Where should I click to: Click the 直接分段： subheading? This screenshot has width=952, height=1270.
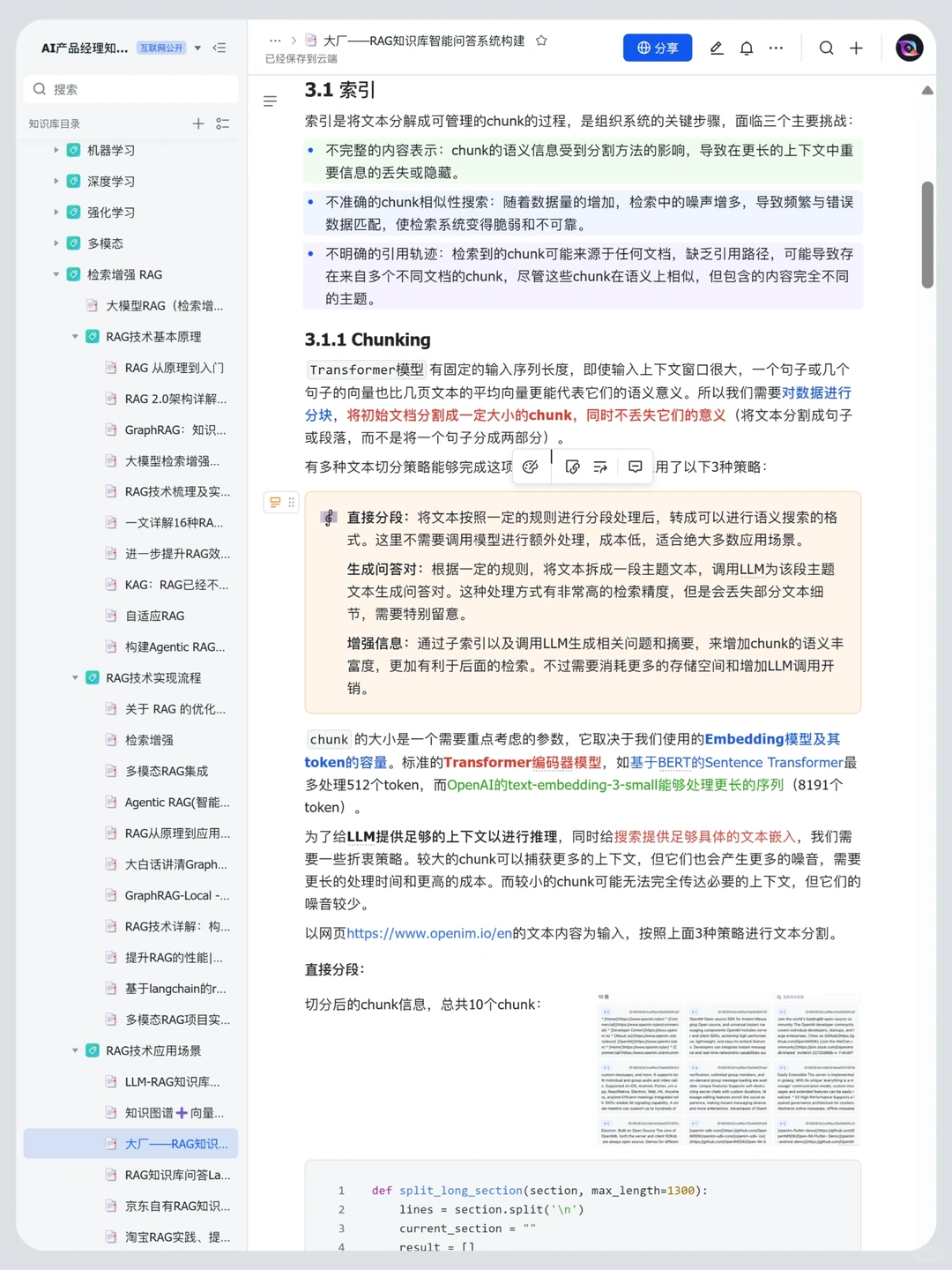click(335, 969)
